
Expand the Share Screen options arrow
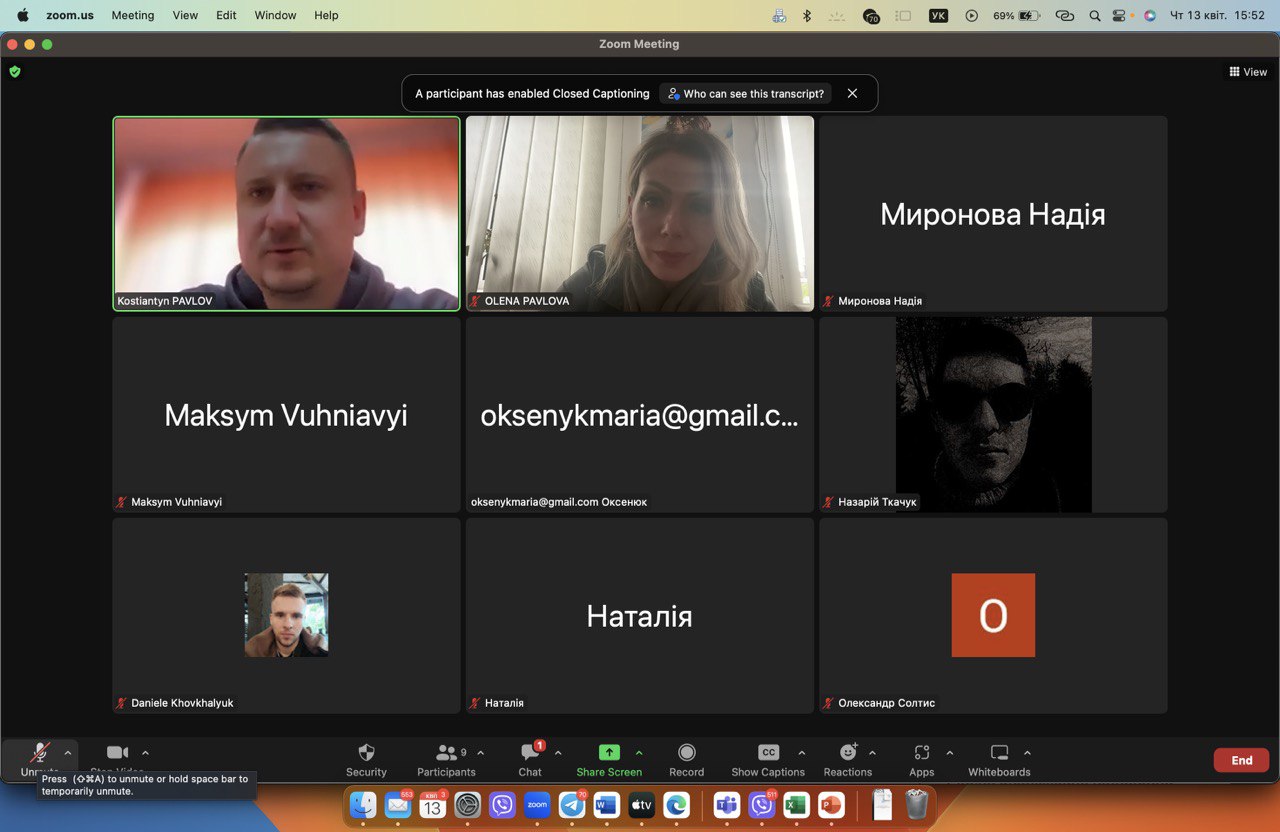click(639, 753)
